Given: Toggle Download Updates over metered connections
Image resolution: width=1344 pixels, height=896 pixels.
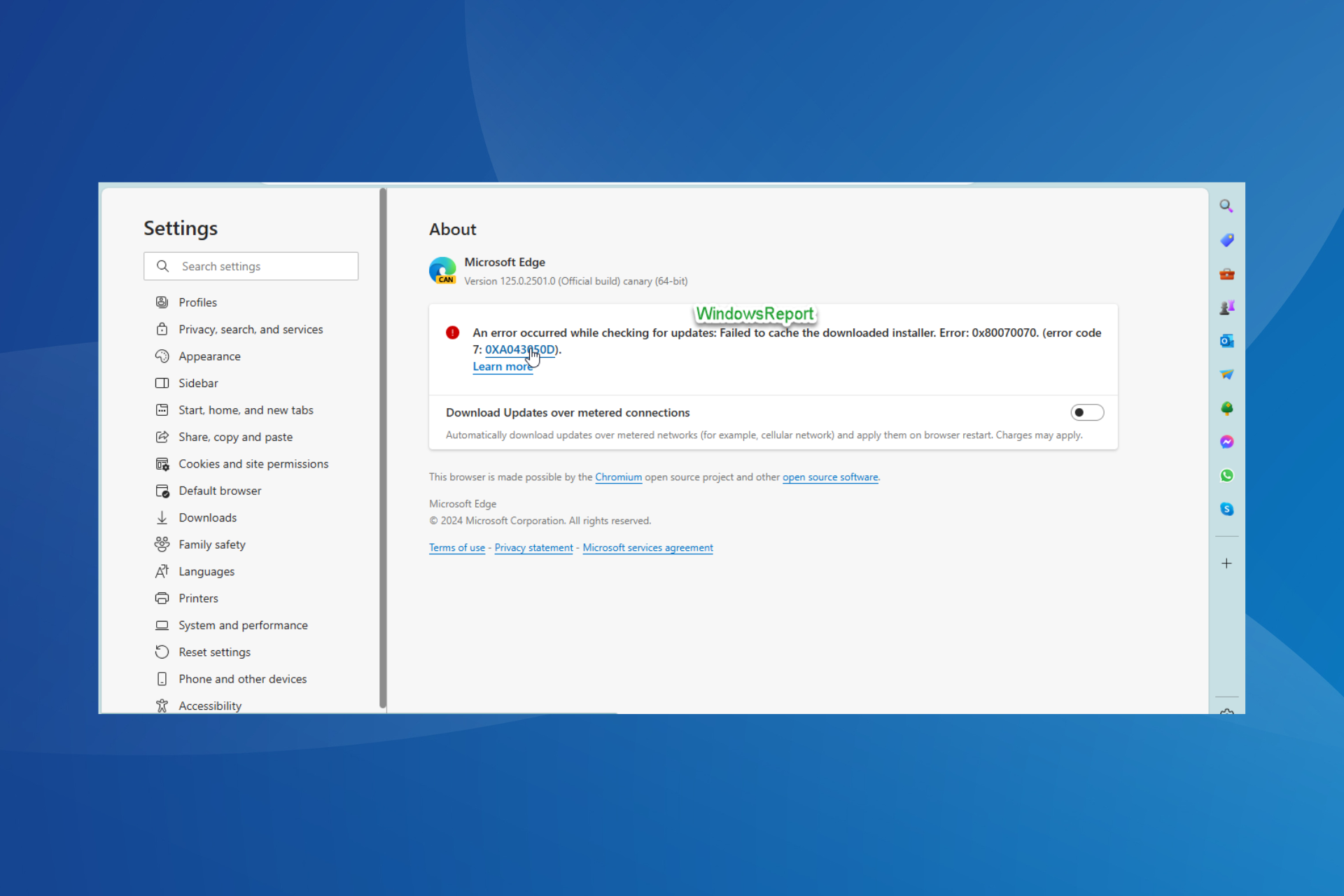Looking at the screenshot, I should tap(1087, 412).
